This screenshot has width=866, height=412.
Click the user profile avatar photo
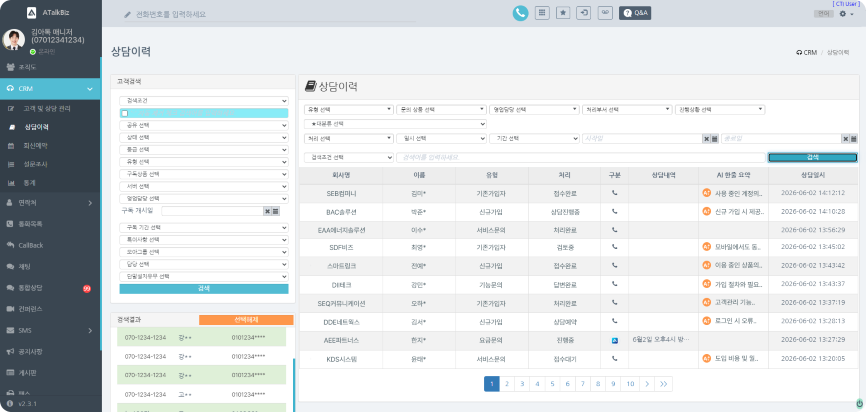click(14, 40)
